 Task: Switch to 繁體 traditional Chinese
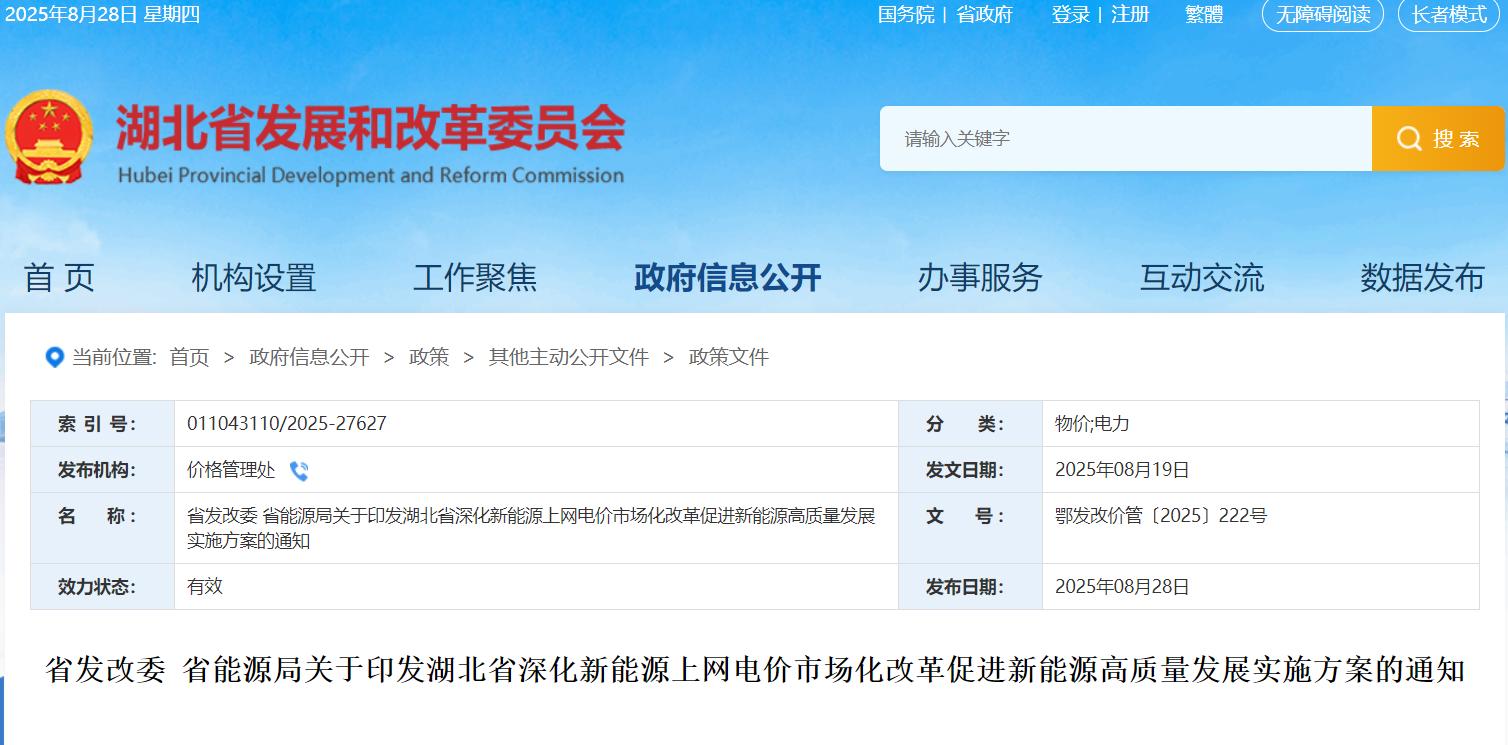1204,15
